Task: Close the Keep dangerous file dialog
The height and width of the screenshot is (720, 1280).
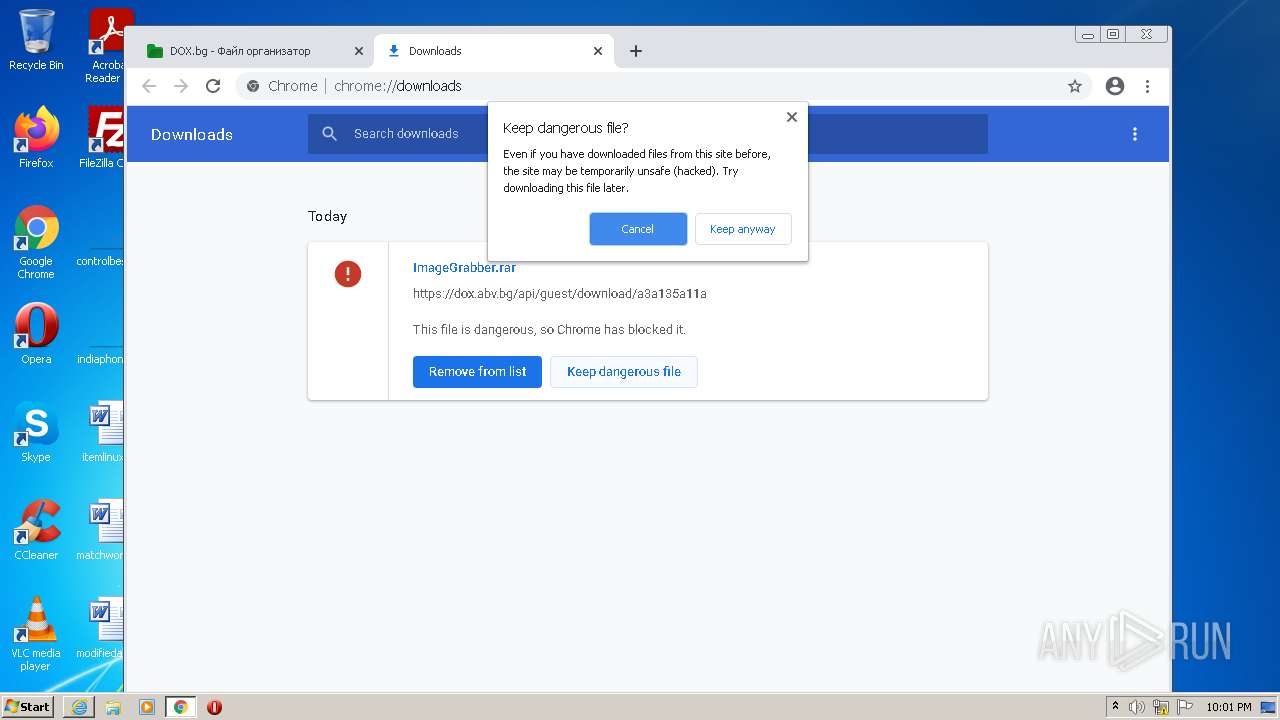Action: [792, 117]
